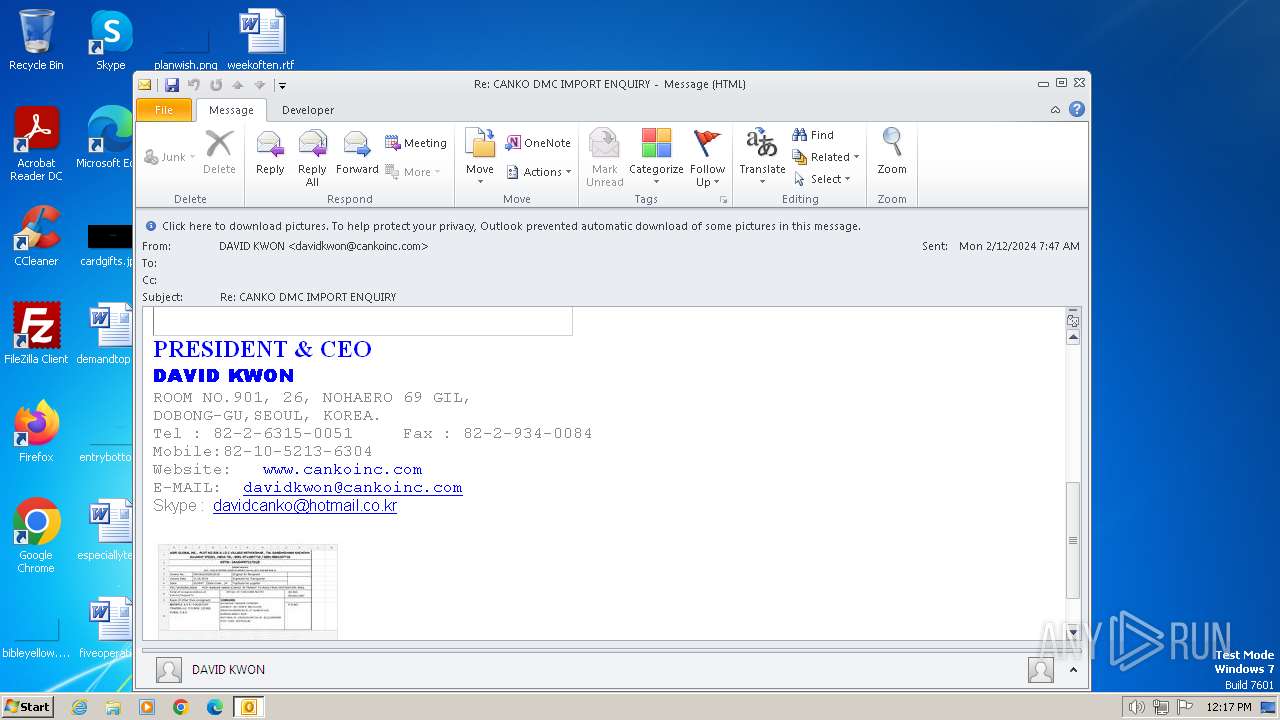Viewport: 1280px width, 720px height.
Task: Switch to the Message tab
Action: coord(231,110)
